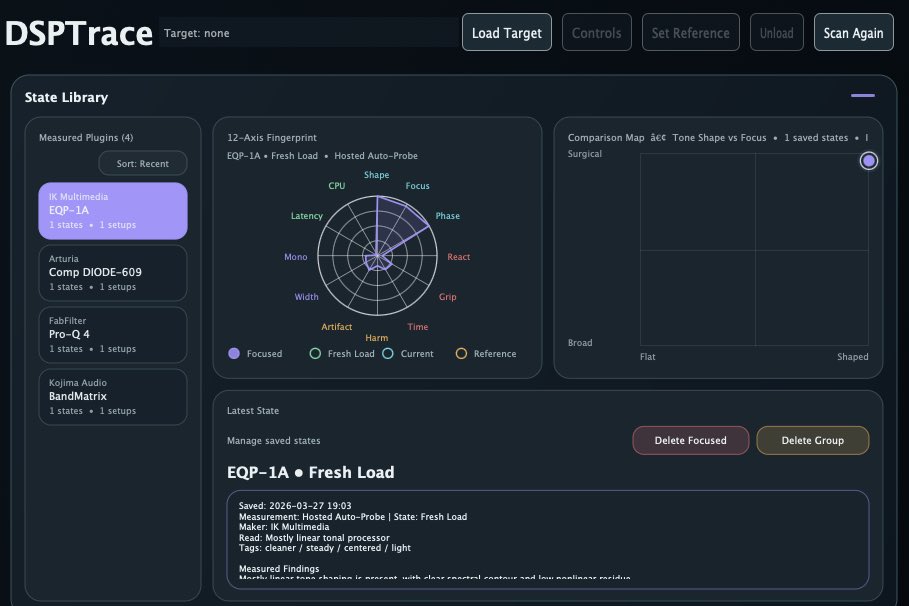Click the Time axis label
909x606 pixels.
pyautogui.click(x=418, y=327)
